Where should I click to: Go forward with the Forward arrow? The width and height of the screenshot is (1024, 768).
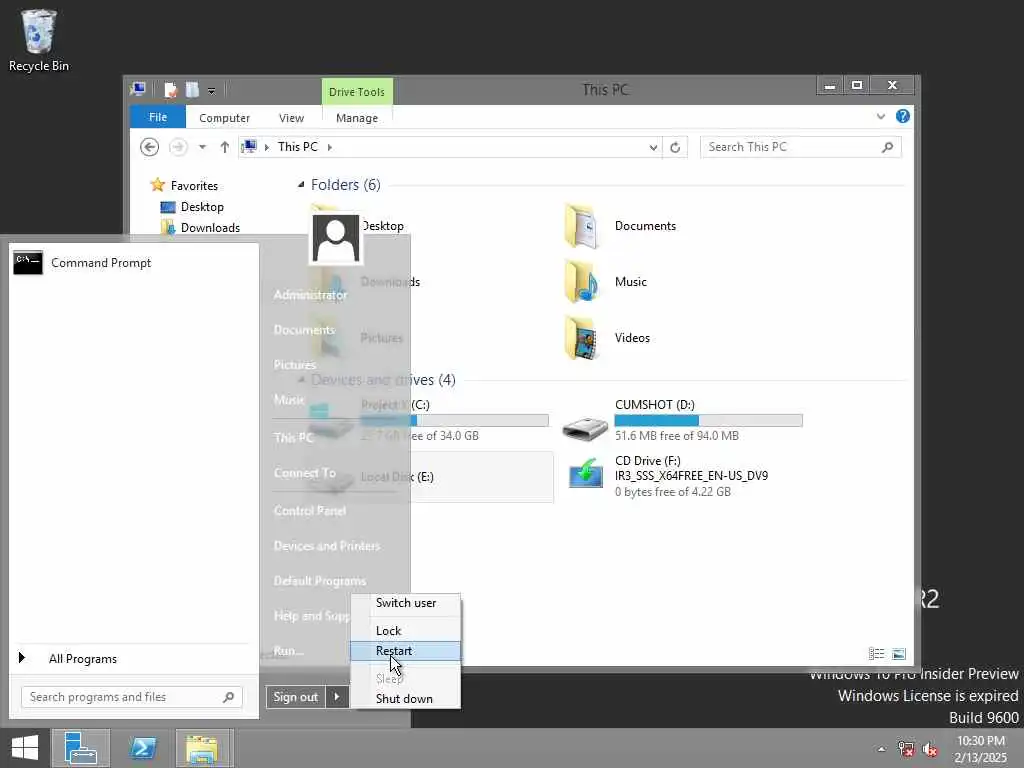178,147
